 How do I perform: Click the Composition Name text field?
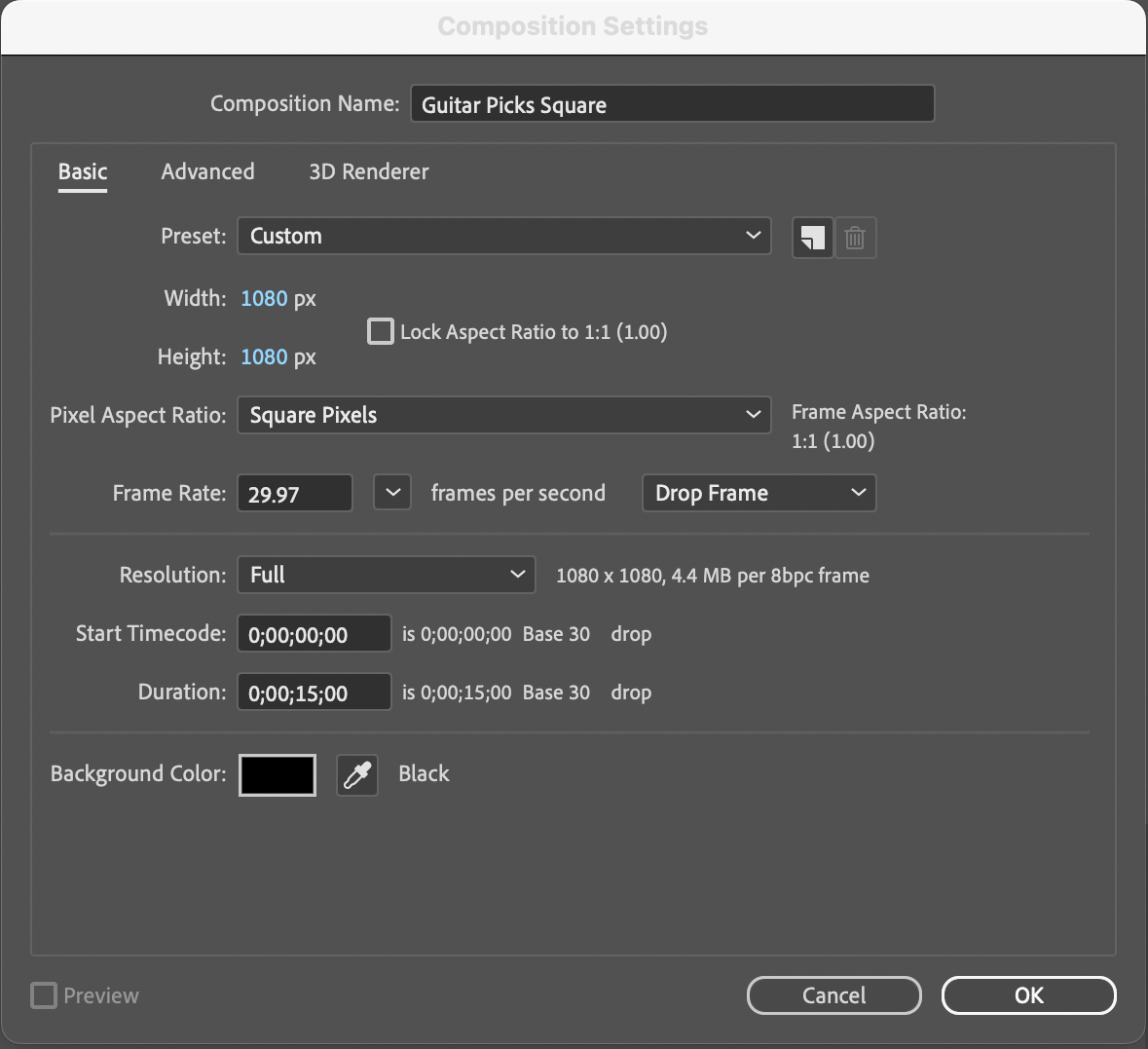coord(672,104)
